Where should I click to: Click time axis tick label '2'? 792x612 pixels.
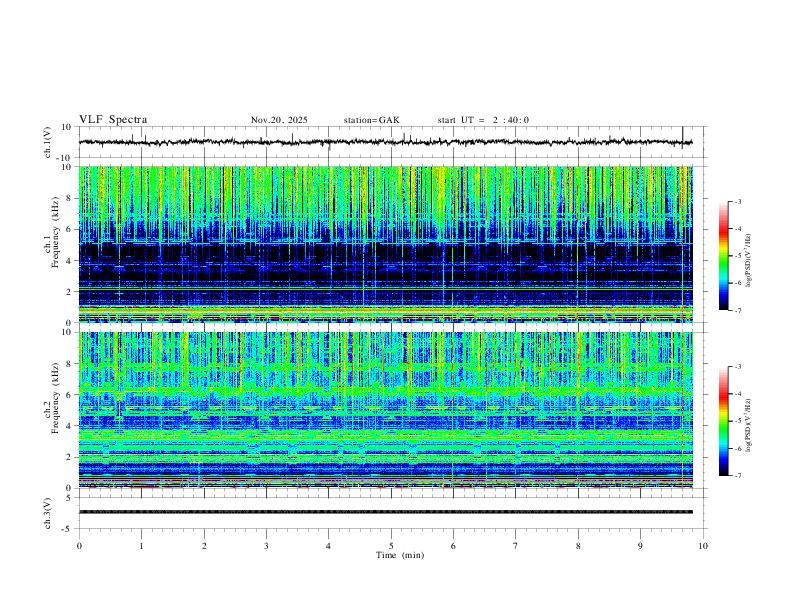click(x=204, y=546)
